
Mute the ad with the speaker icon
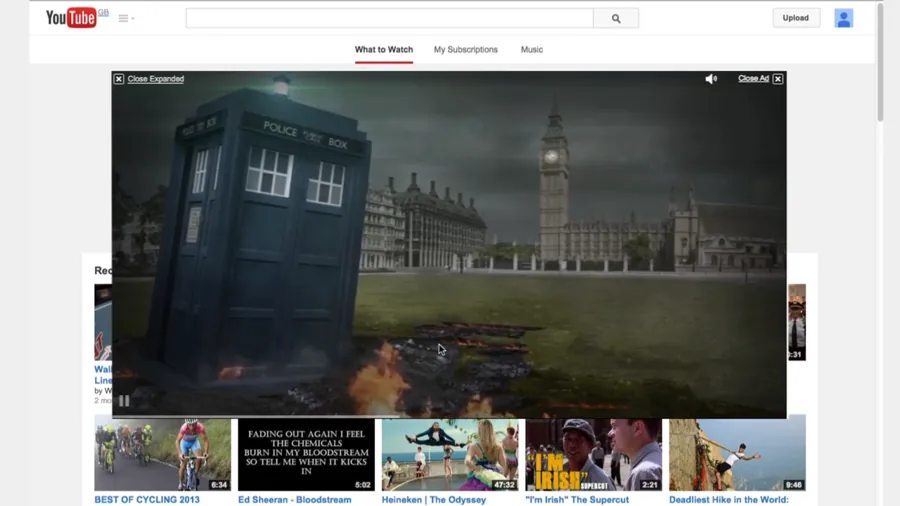(711, 79)
